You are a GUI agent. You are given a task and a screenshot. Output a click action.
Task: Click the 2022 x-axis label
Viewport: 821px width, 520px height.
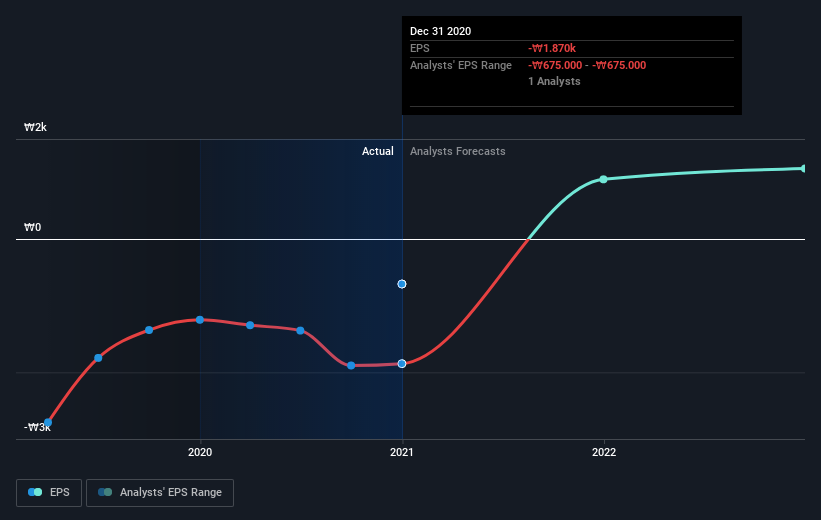(x=604, y=452)
